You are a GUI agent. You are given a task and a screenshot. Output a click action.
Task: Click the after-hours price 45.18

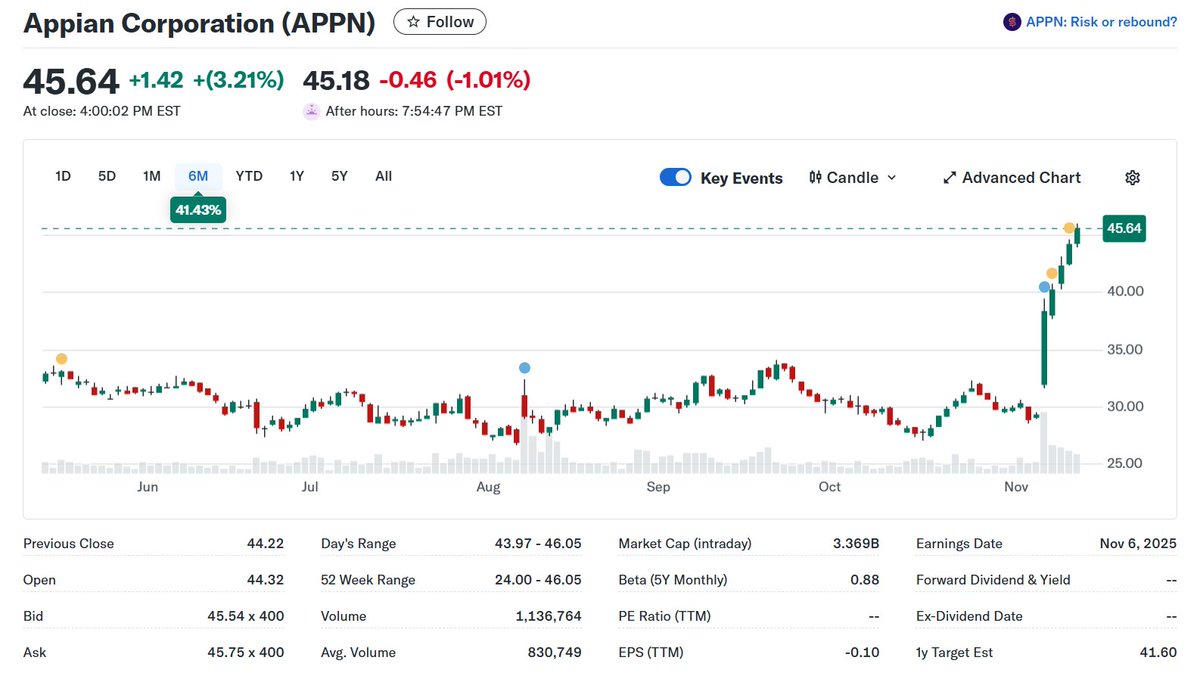[336, 80]
